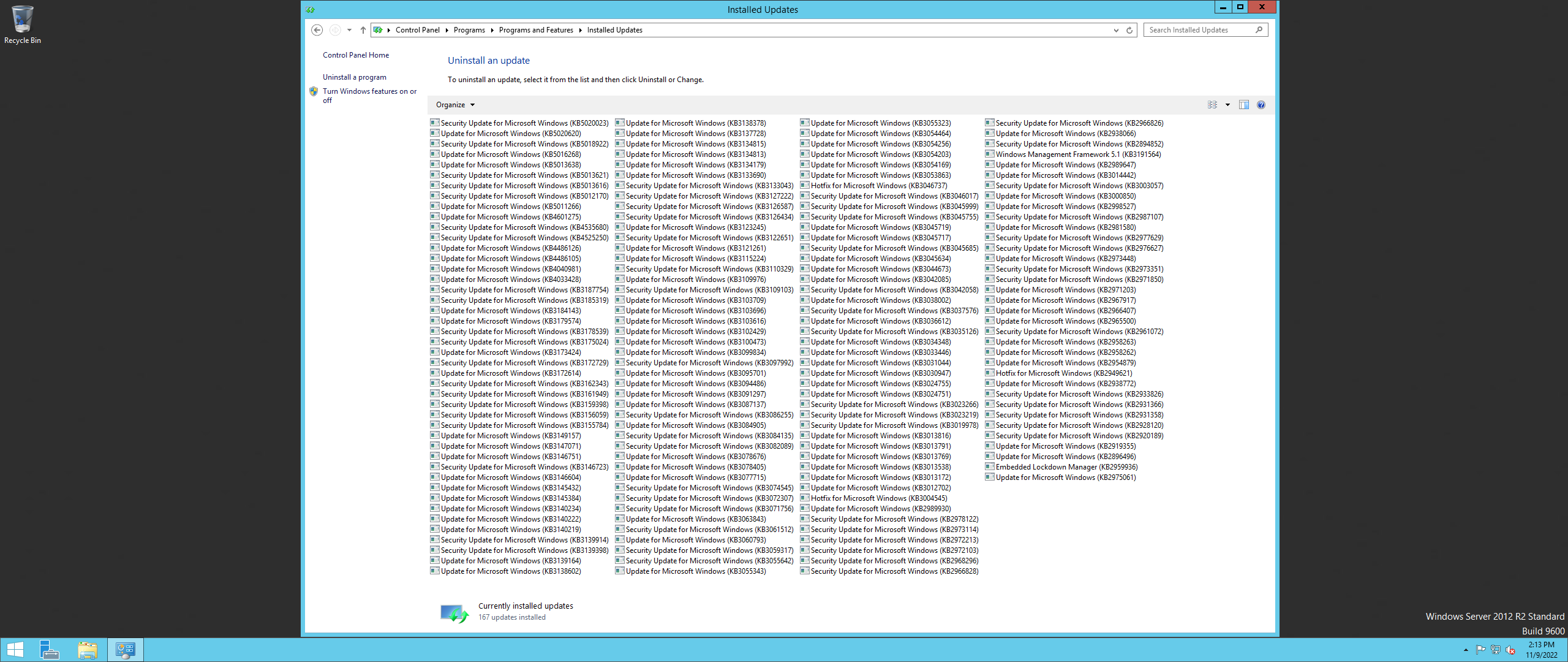The image size is (1568, 662).
Task: Click the Control Panel icon in address bar
Action: point(378,30)
